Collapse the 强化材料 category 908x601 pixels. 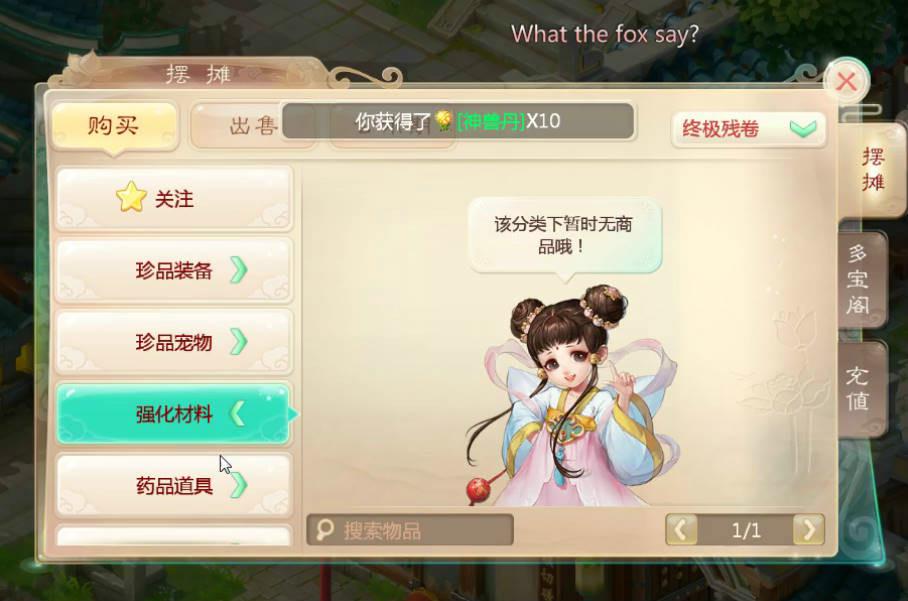[x=174, y=413]
